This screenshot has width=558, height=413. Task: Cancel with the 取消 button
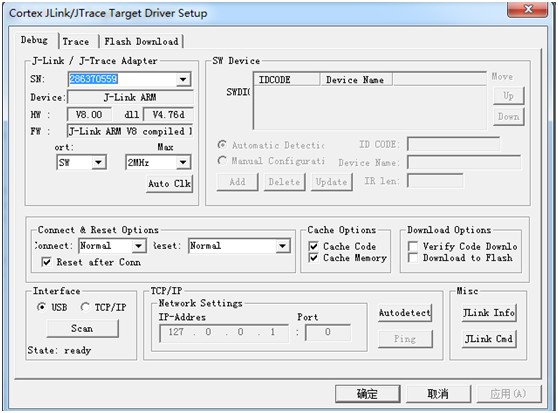click(x=438, y=394)
